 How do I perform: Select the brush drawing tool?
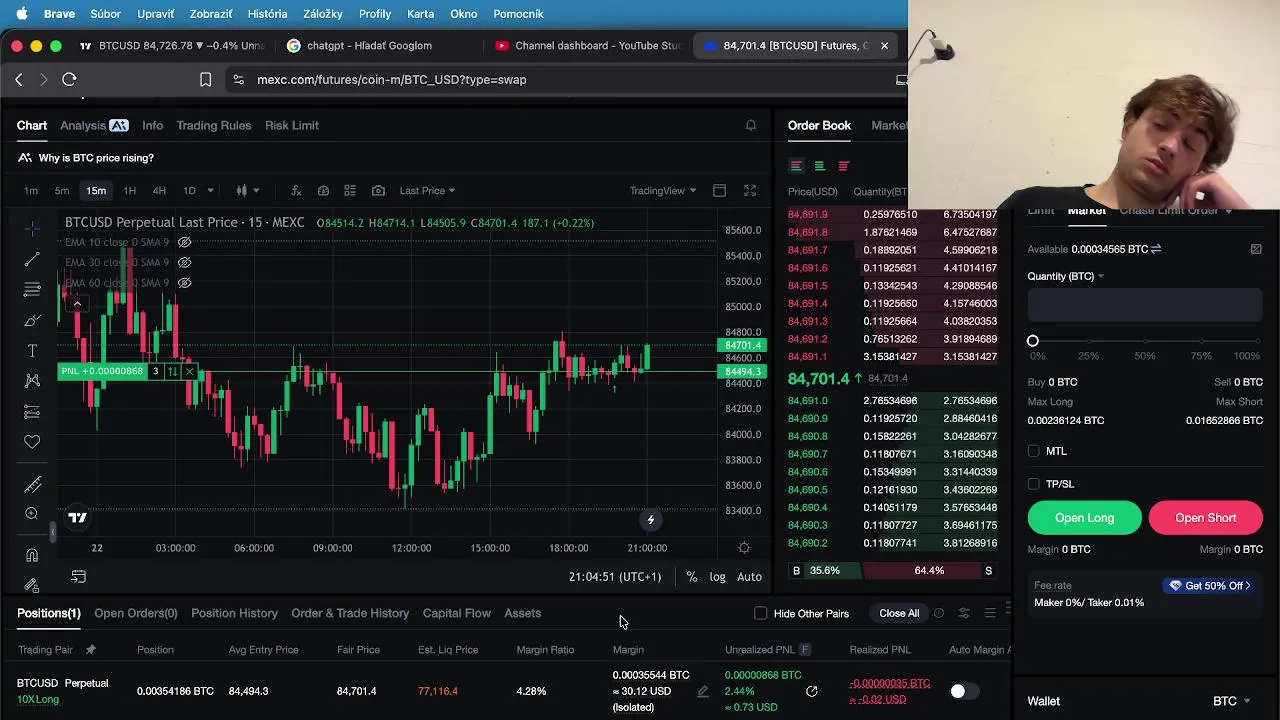click(32, 321)
